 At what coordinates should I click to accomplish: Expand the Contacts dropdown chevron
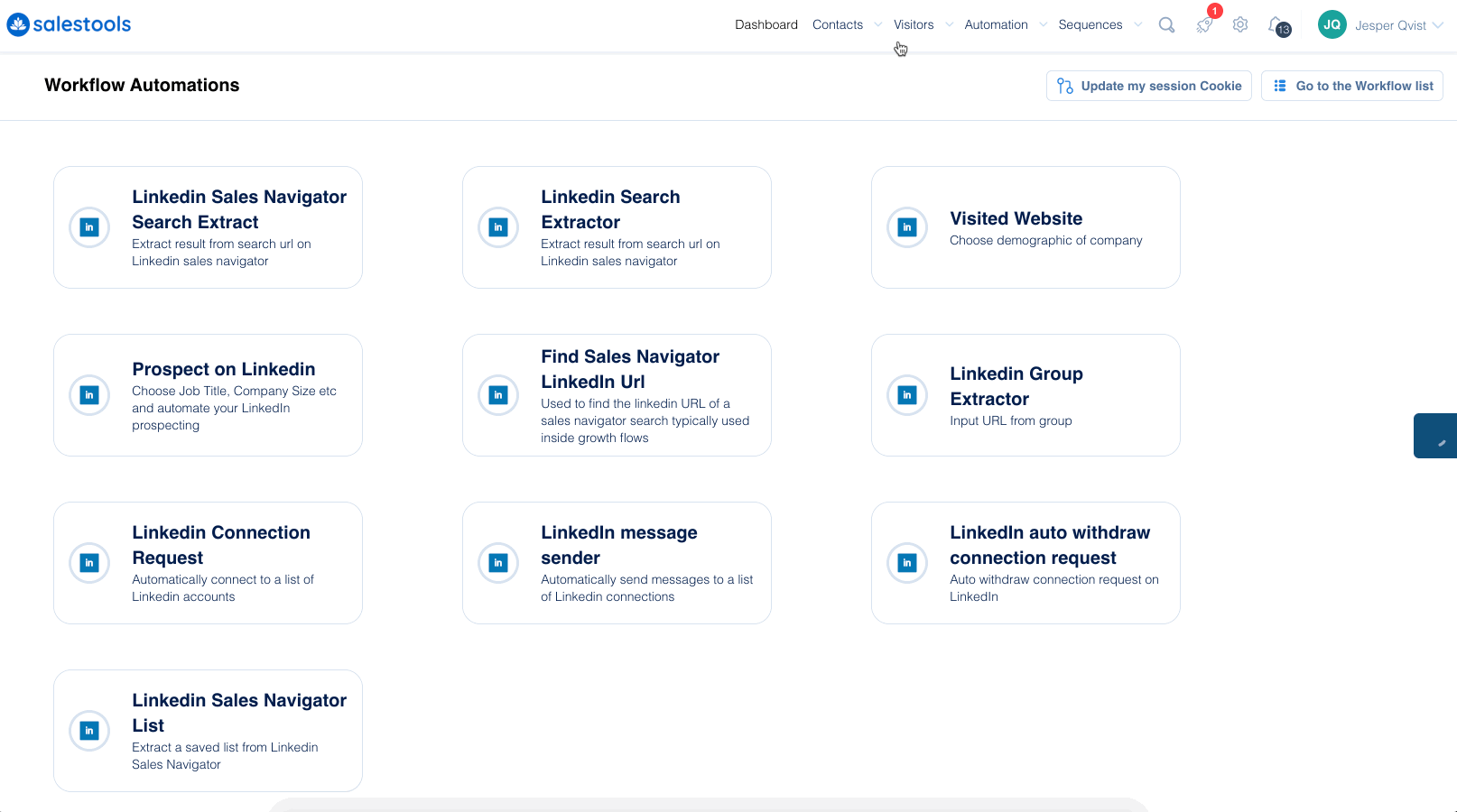click(878, 25)
